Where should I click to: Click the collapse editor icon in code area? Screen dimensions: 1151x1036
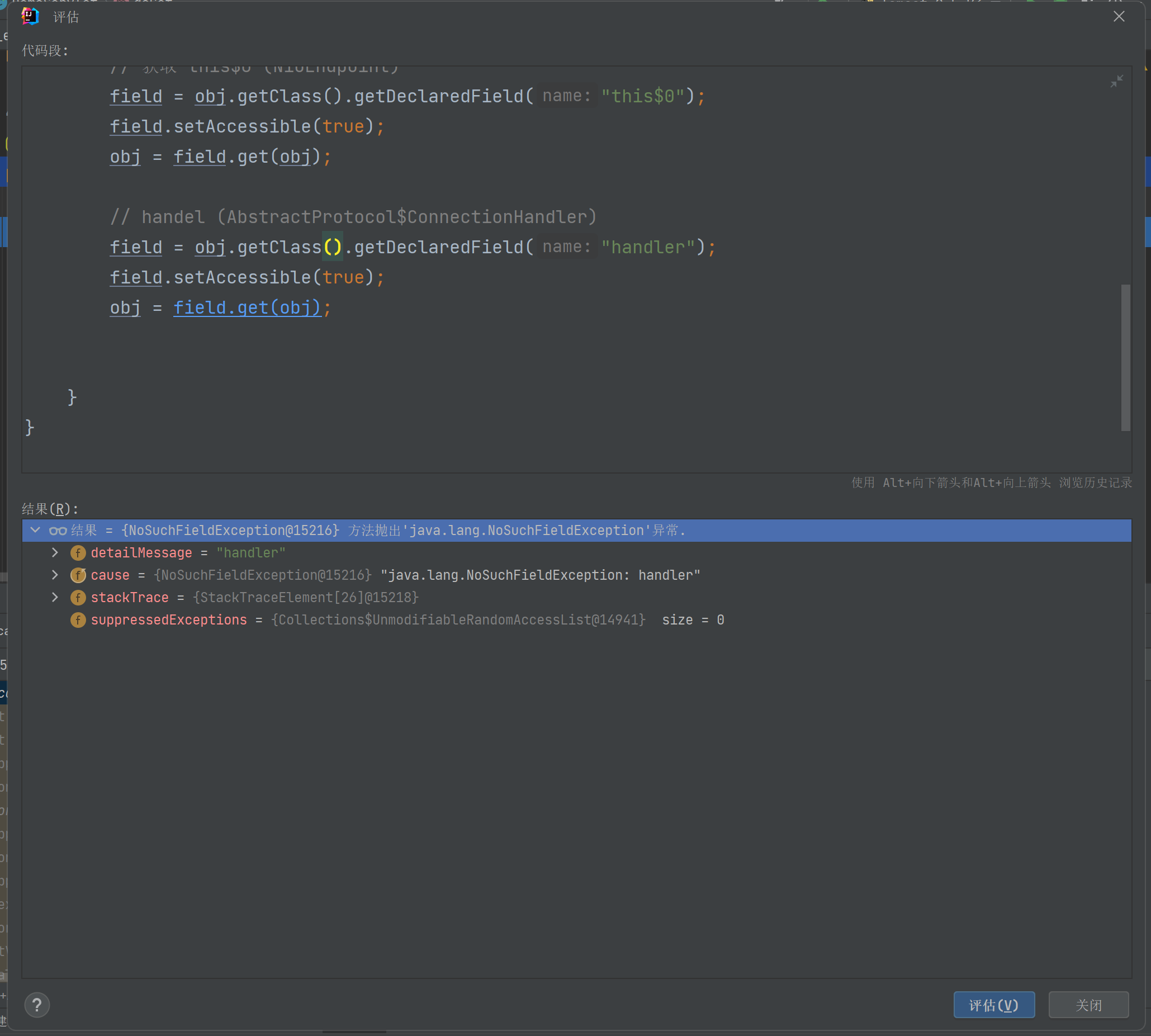pyautogui.click(x=1116, y=82)
